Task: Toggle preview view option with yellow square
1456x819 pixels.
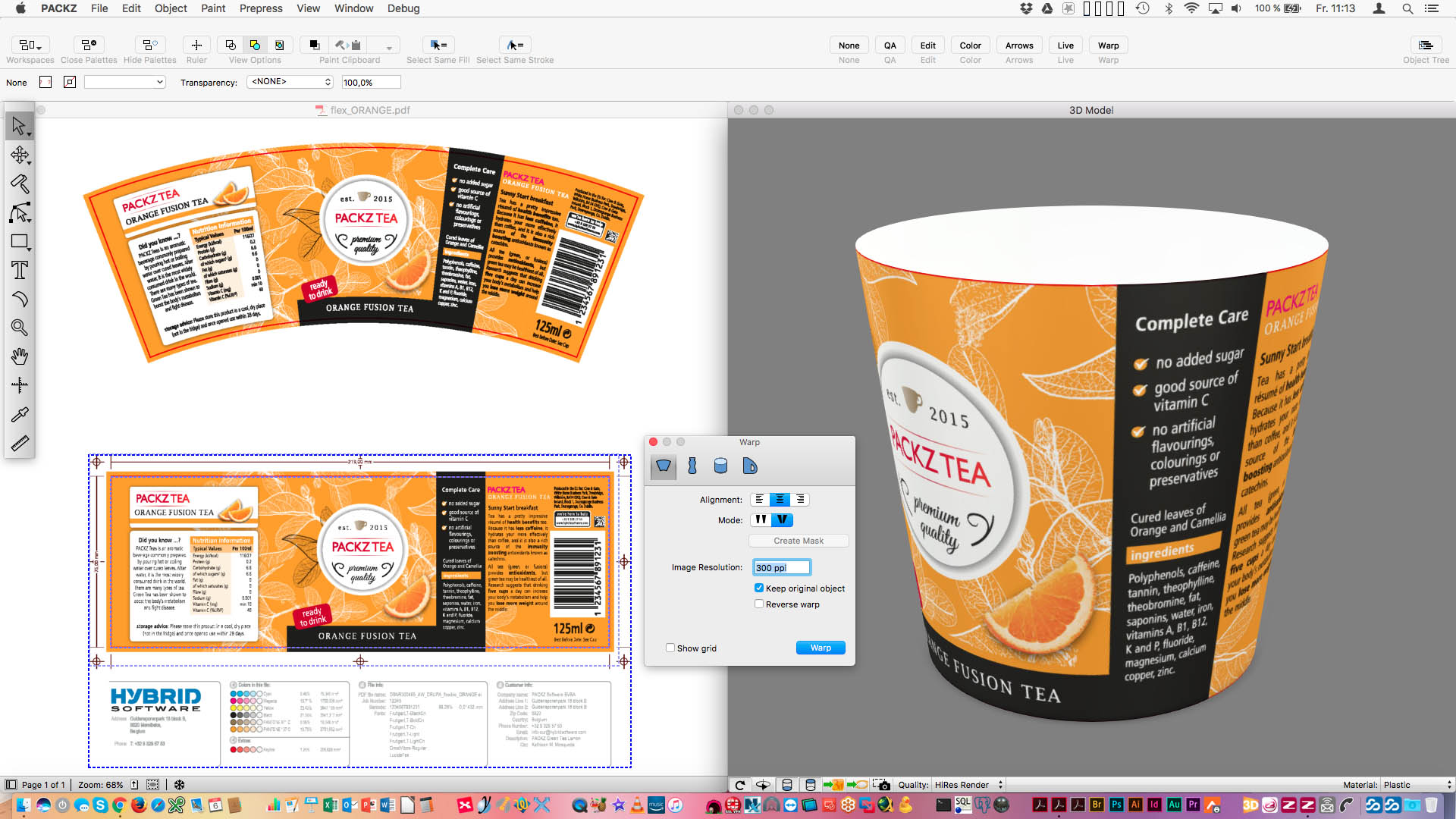Action: pyautogui.click(x=255, y=45)
